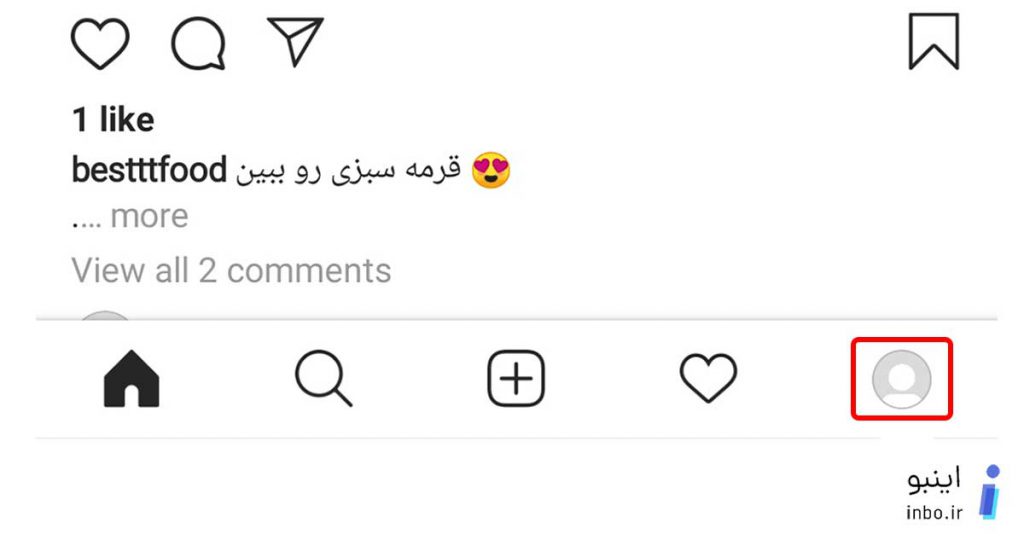Tap View all 2 comments
The image size is (1024, 546).
coord(231,271)
